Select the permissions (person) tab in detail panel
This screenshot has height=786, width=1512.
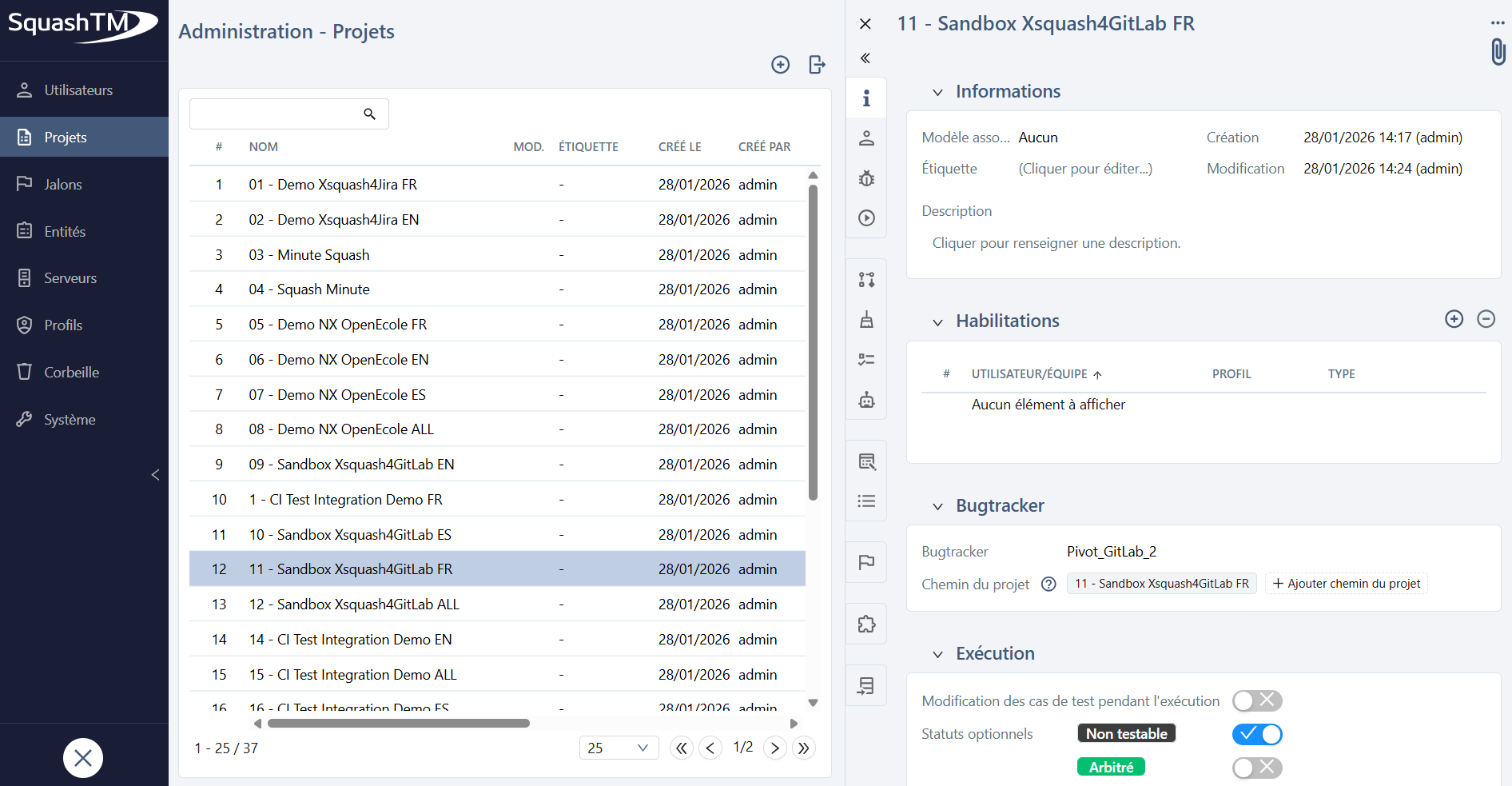[866, 138]
